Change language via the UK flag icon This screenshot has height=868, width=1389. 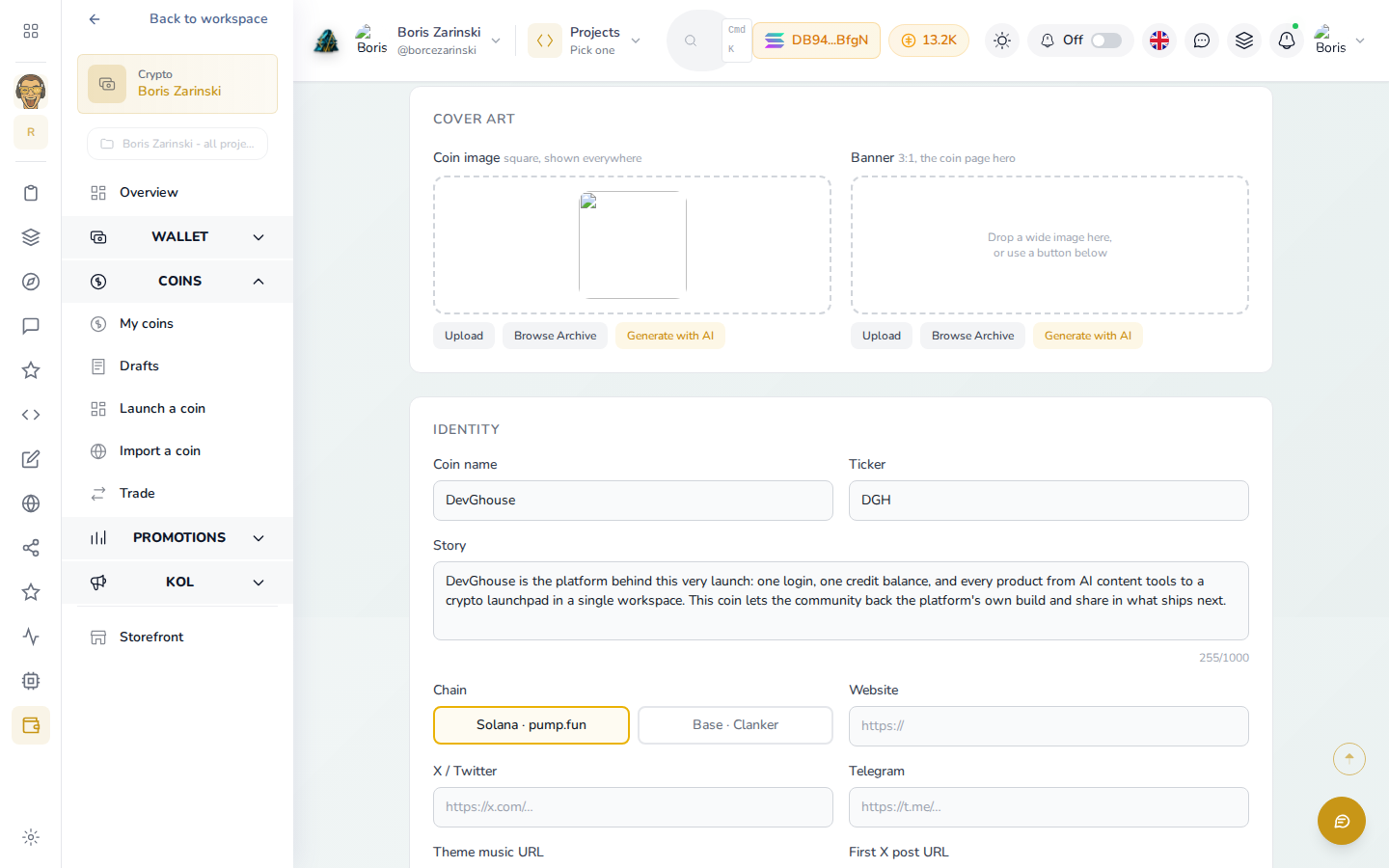(1159, 41)
